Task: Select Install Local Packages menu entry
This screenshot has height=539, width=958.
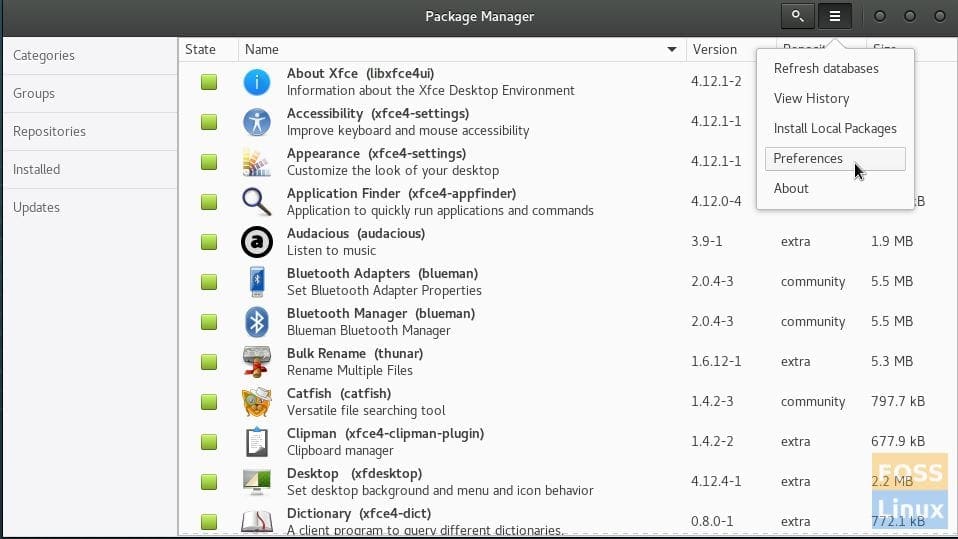Action: pos(835,128)
